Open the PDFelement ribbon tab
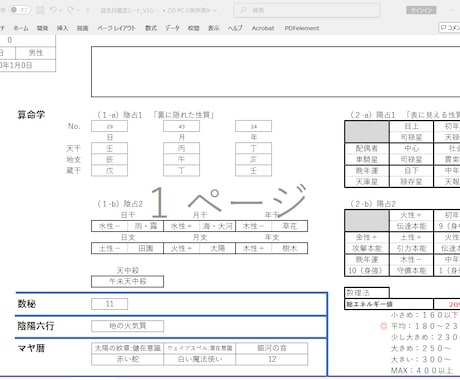Viewport: 460px width, 380px height. click(x=302, y=28)
